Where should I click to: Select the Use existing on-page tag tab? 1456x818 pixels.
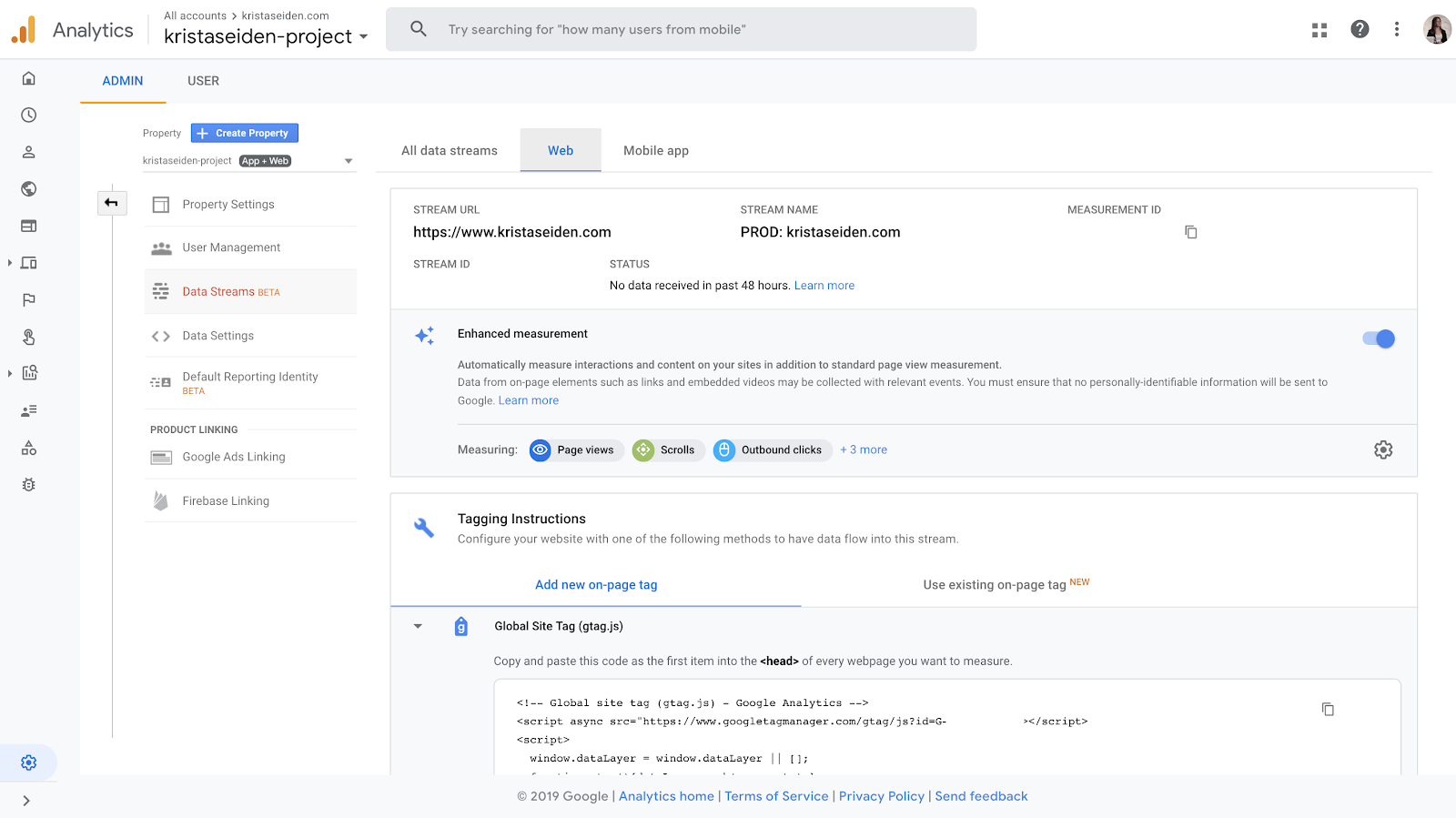coord(1006,585)
